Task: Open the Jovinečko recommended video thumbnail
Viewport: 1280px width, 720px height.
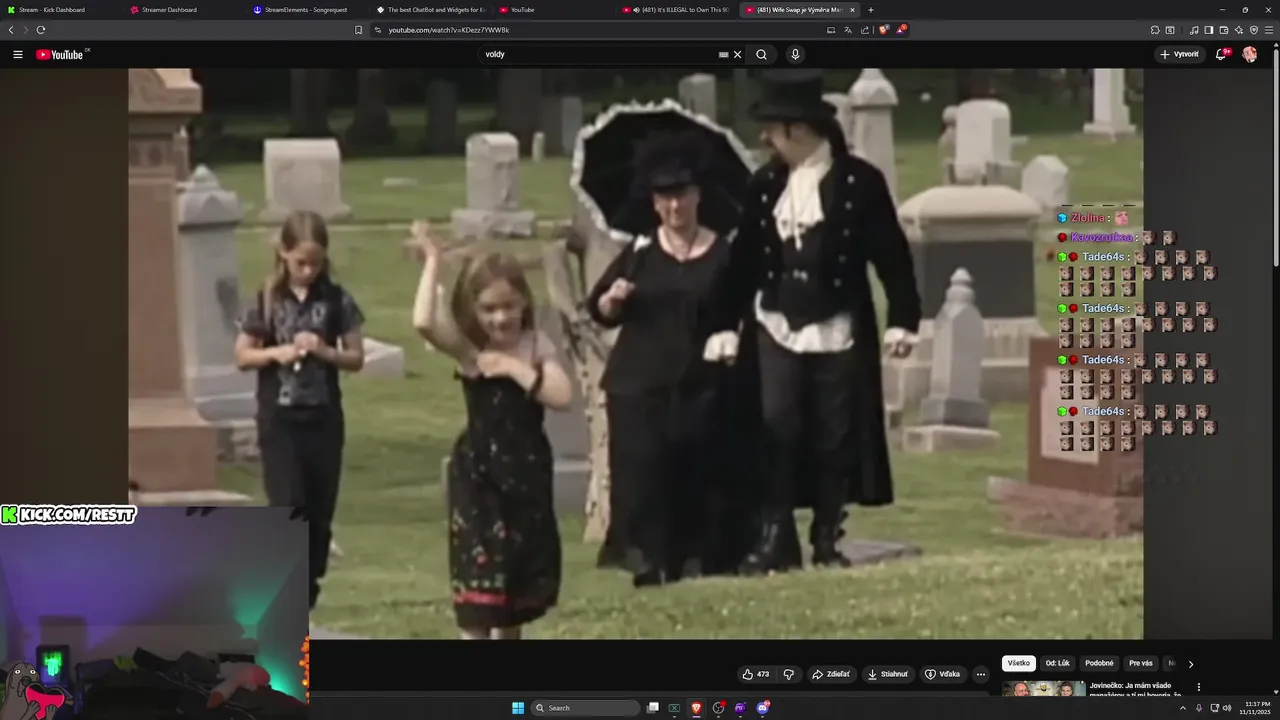Action: click(1043, 688)
